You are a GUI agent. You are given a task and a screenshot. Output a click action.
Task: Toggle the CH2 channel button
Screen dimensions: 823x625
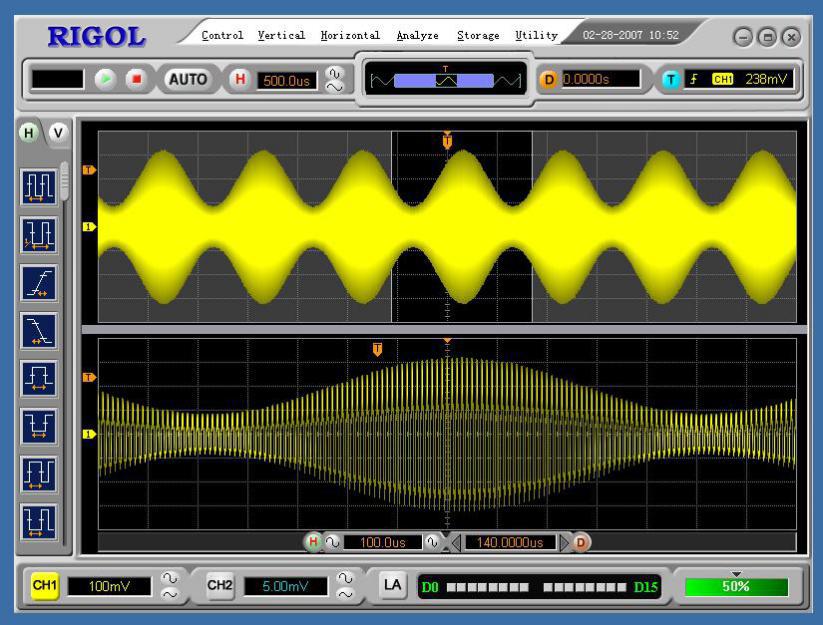point(220,586)
